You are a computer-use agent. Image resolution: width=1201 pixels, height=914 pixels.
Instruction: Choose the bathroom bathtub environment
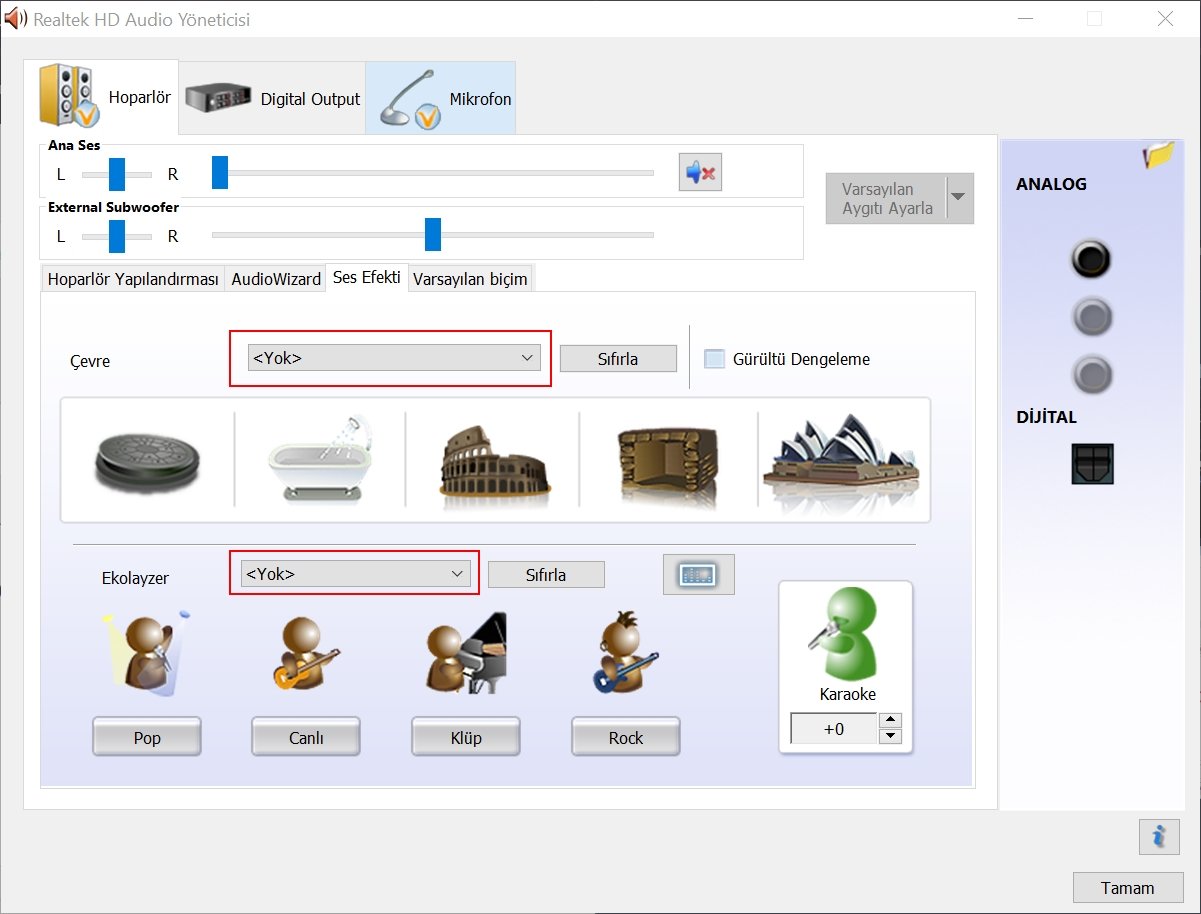[x=320, y=459]
